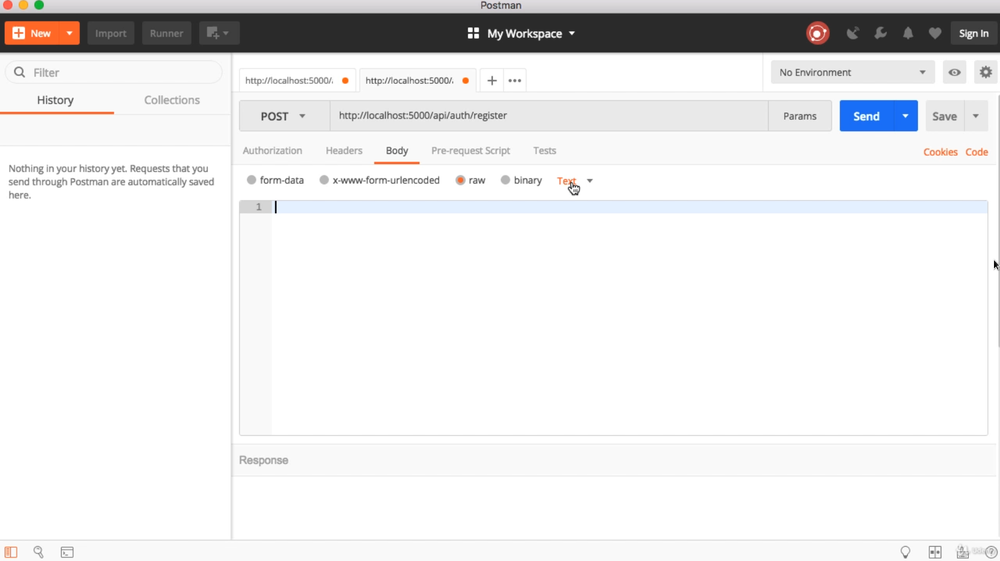Switch to the Tests tab
This screenshot has height=561, width=1000.
coord(545,151)
